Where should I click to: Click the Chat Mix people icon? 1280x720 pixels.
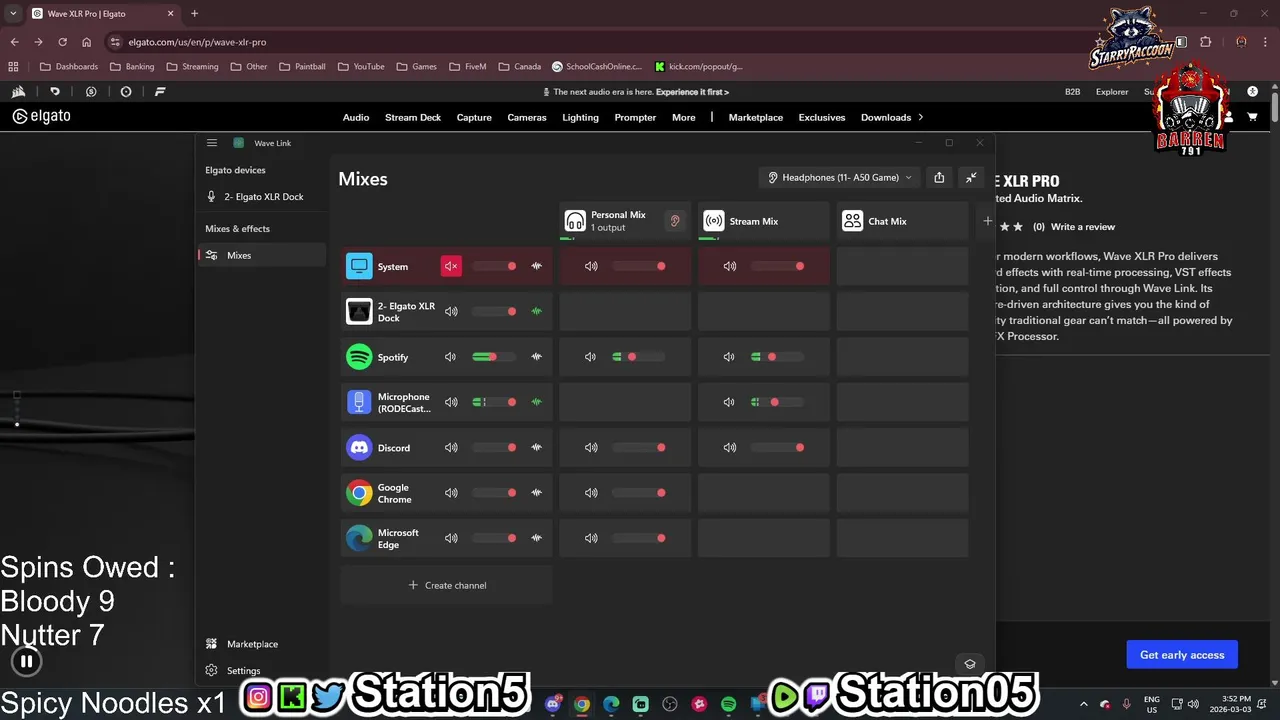click(x=852, y=221)
